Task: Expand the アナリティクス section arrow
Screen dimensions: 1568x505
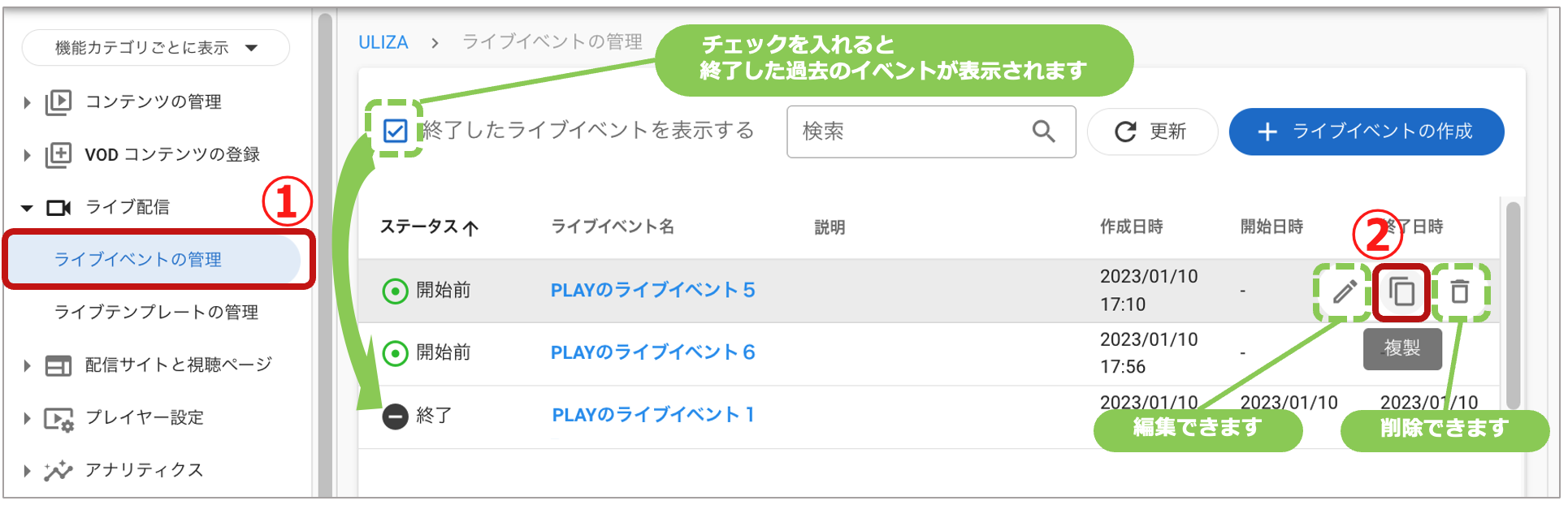Action: (x=27, y=471)
